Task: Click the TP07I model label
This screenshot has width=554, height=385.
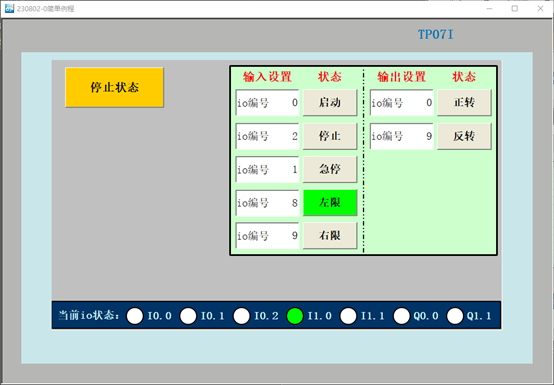Action: pyautogui.click(x=435, y=34)
